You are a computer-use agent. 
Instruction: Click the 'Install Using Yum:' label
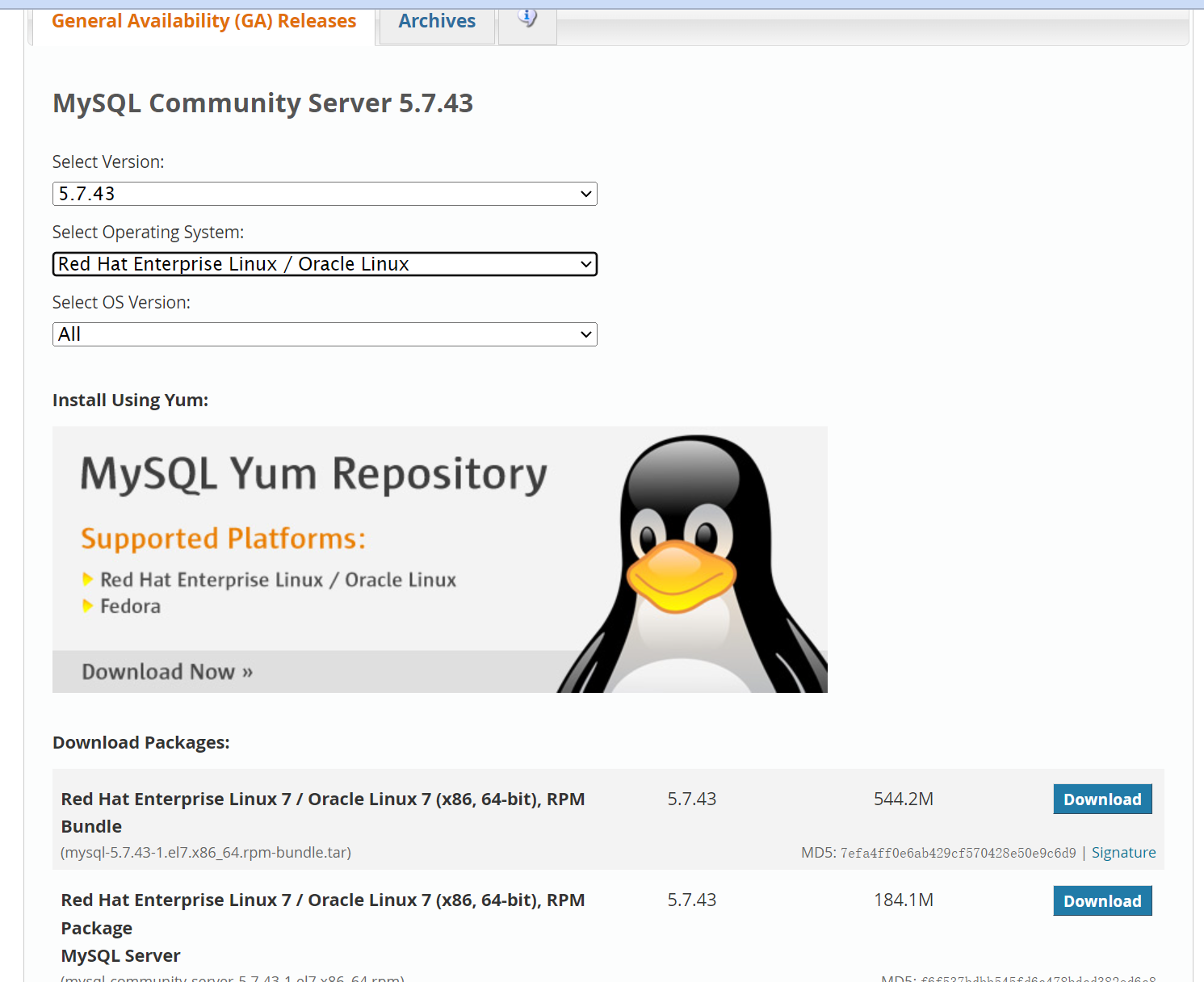(130, 401)
